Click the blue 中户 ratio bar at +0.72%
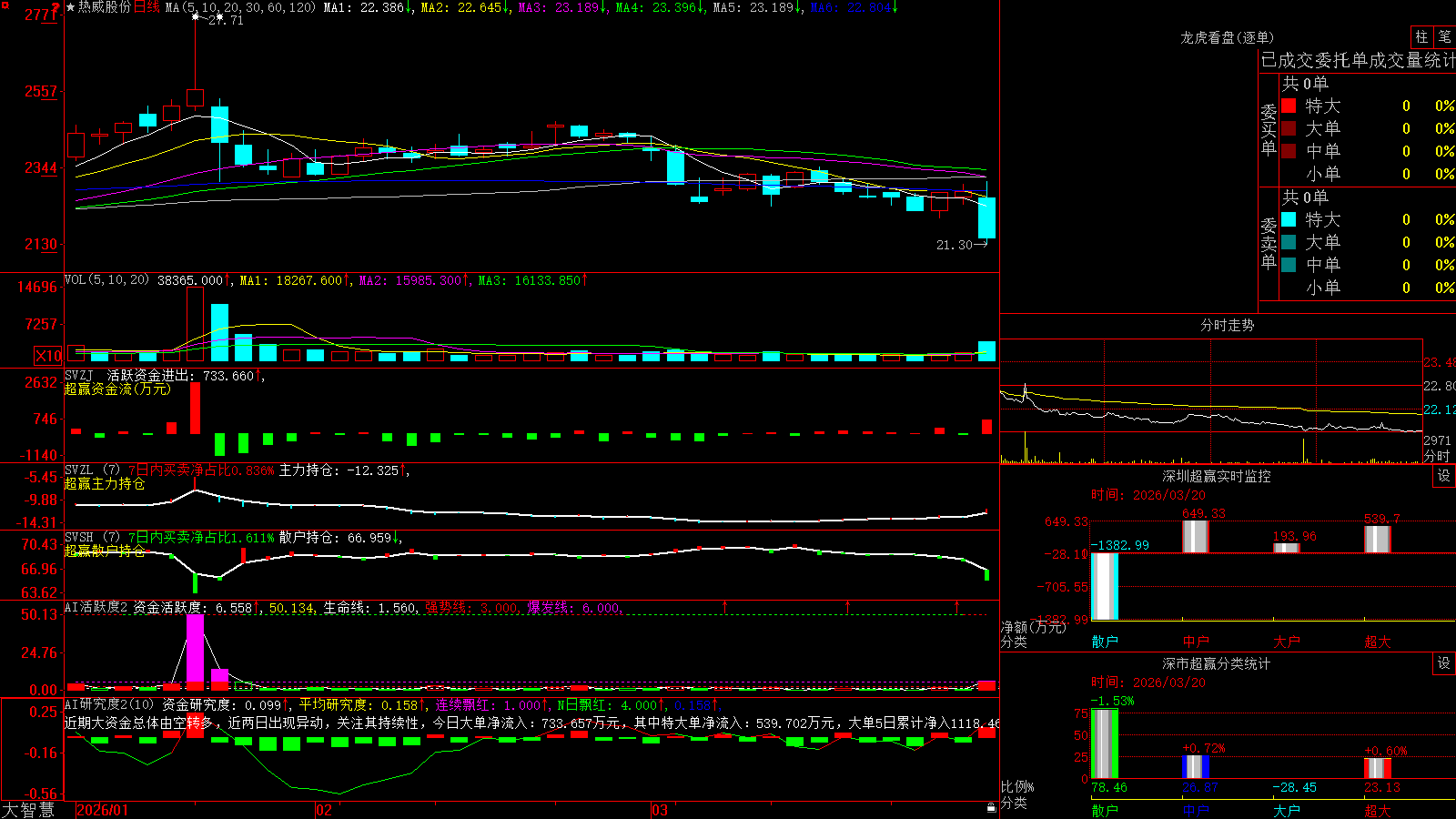The image size is (1456, 819). [1196, 767]
